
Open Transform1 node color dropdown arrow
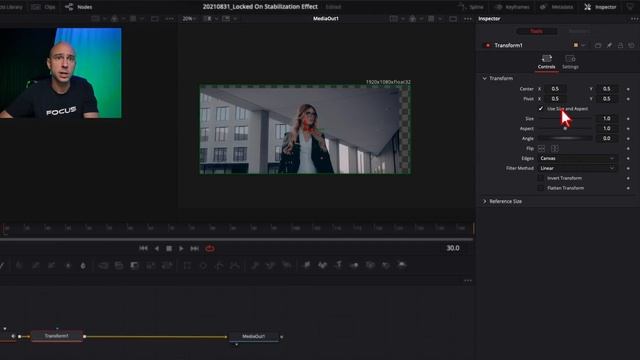[583, 45]
